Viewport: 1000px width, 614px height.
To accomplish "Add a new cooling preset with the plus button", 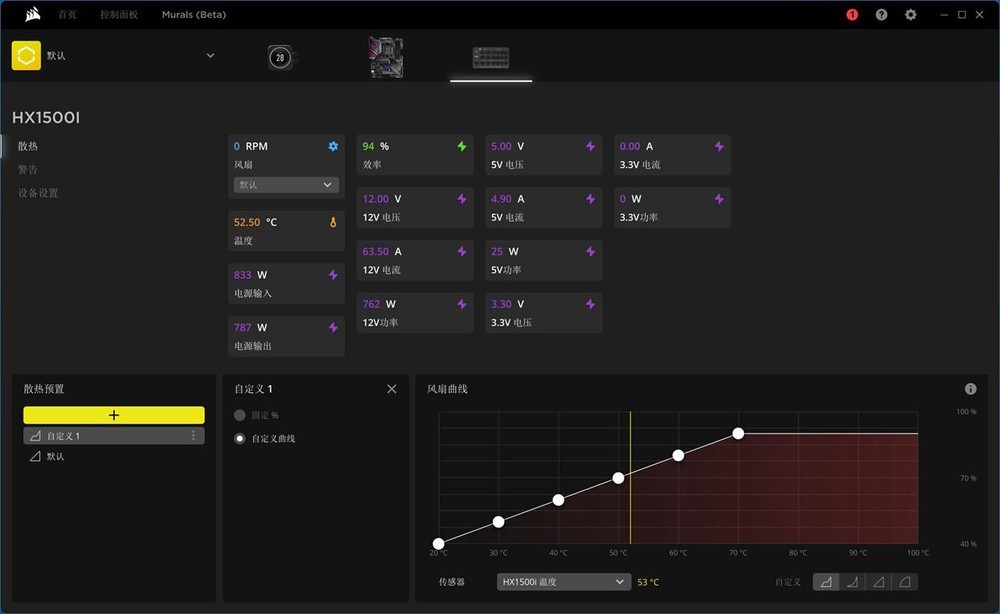I will [x=114, y=415].
